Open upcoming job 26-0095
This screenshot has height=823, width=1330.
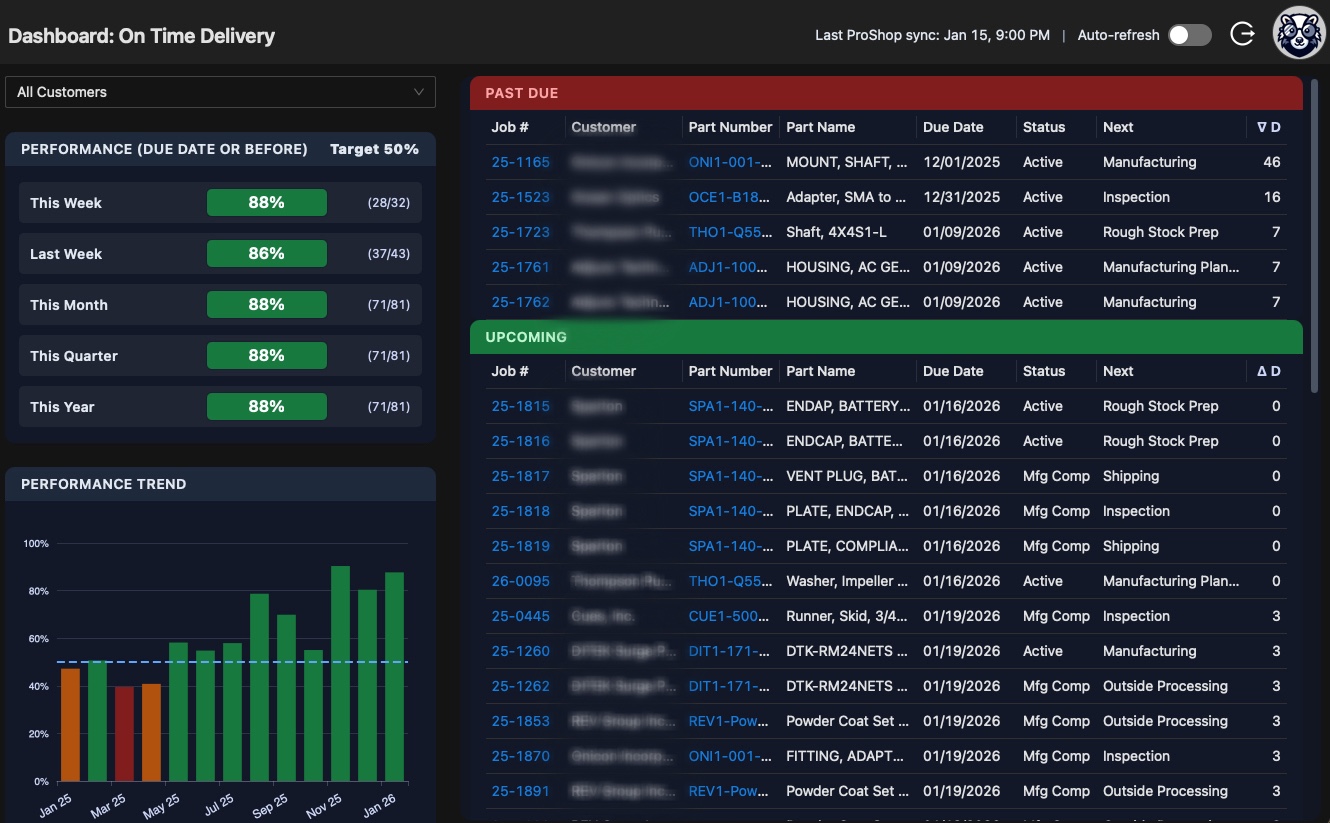coord(520,581)
